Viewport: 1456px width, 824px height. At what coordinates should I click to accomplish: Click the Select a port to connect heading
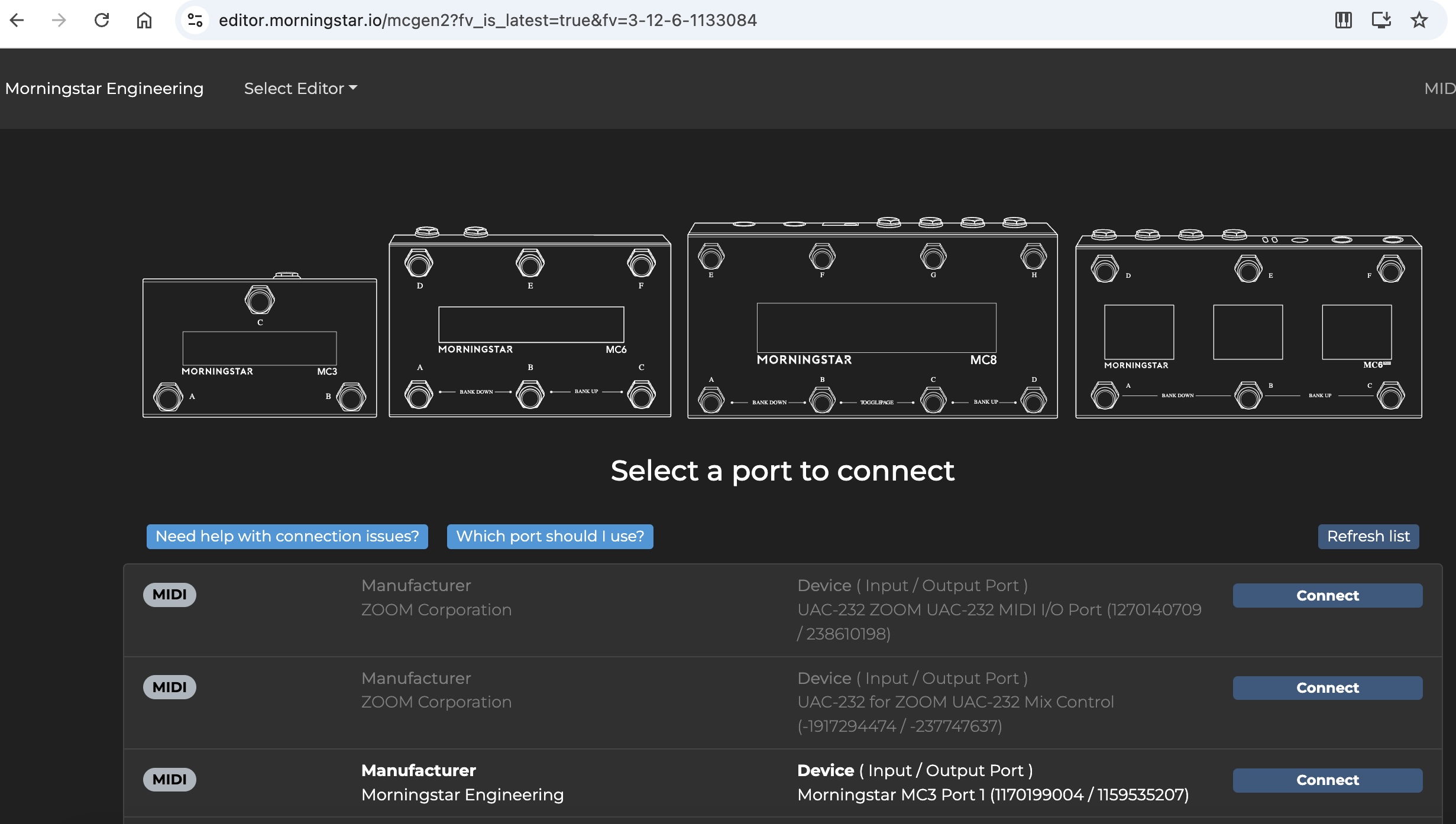782,471
